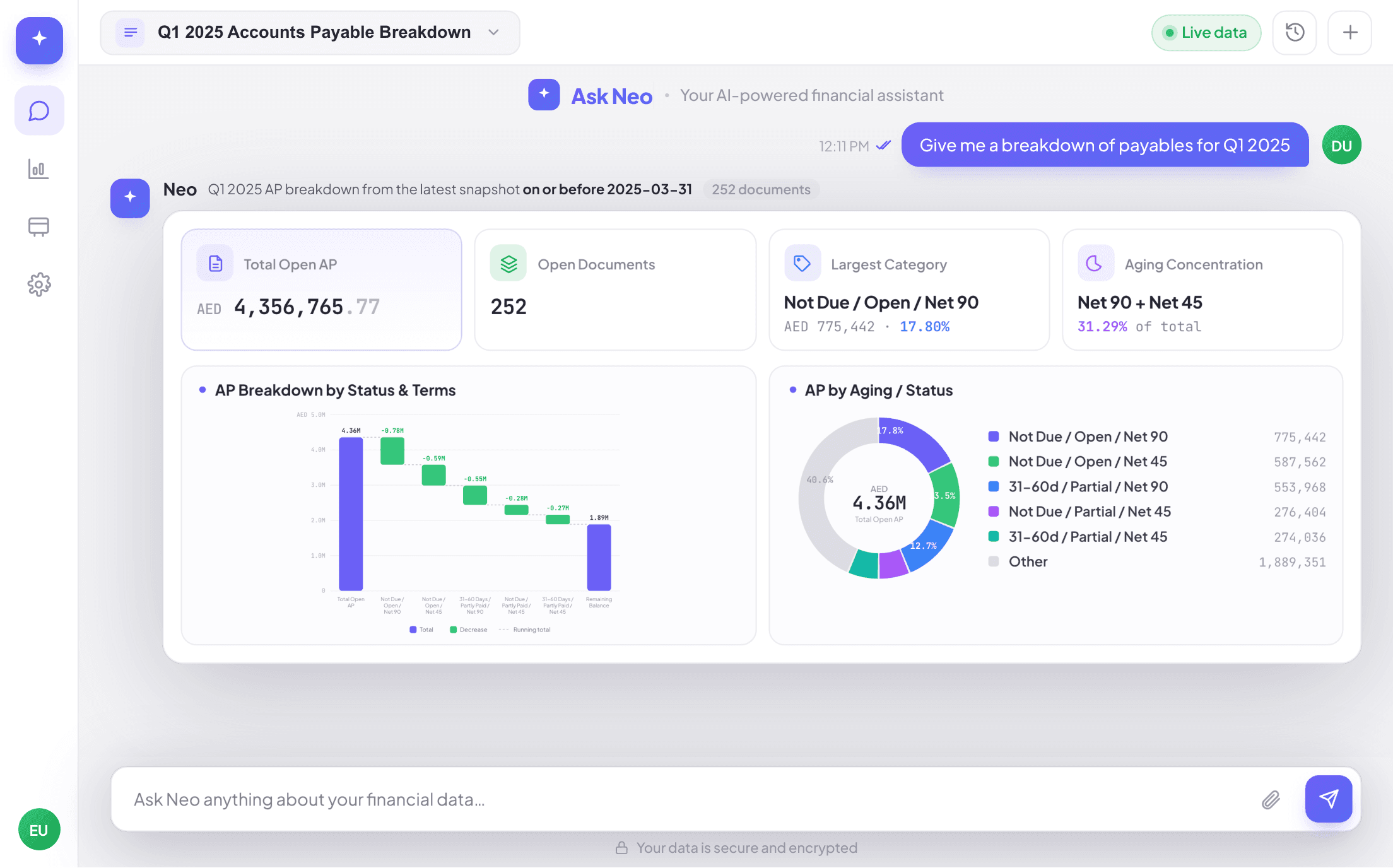Click the document lines icon beside title
Viewport: 1393px width, 868px height.
[131, 32]
